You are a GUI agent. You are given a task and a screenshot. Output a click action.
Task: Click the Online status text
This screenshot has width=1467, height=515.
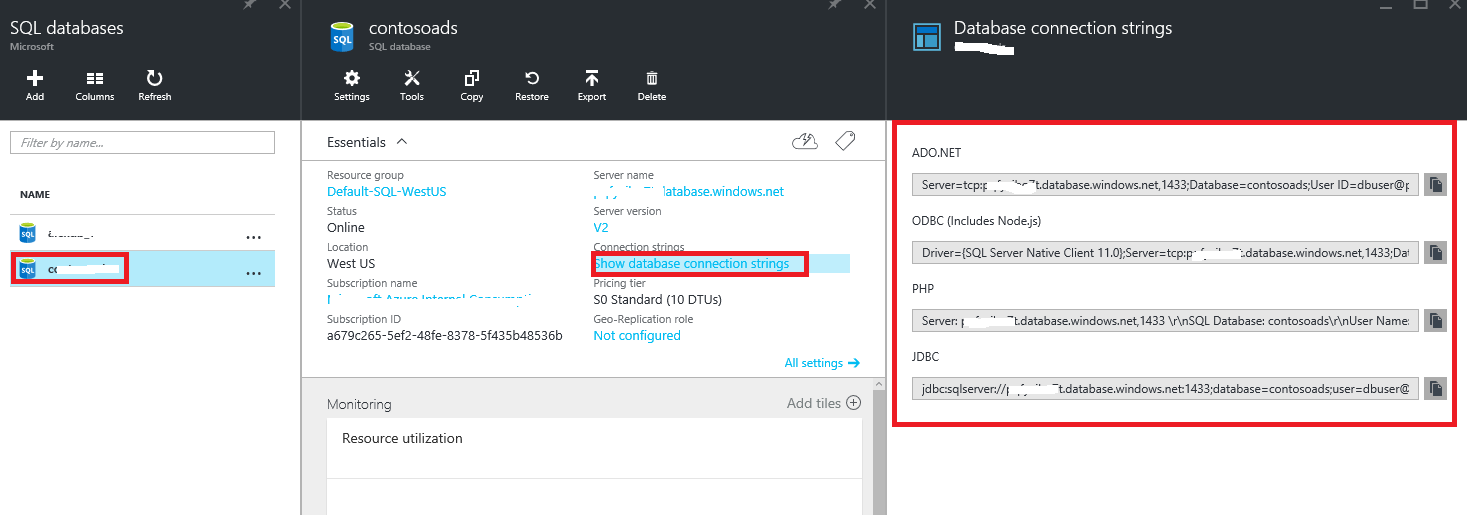coord(346,227)
